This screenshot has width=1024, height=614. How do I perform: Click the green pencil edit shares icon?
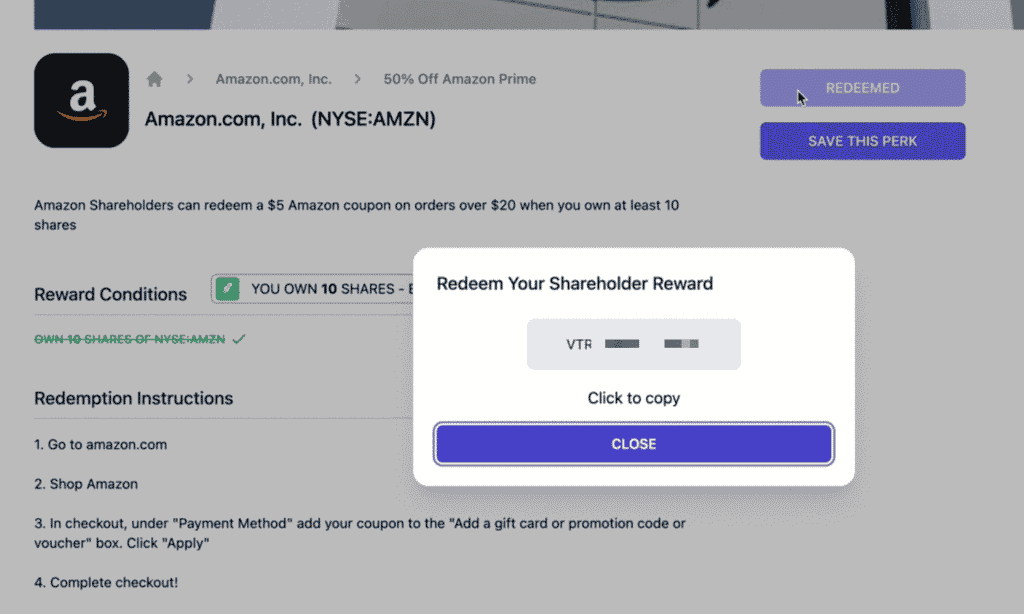click(x=228, y=289)
